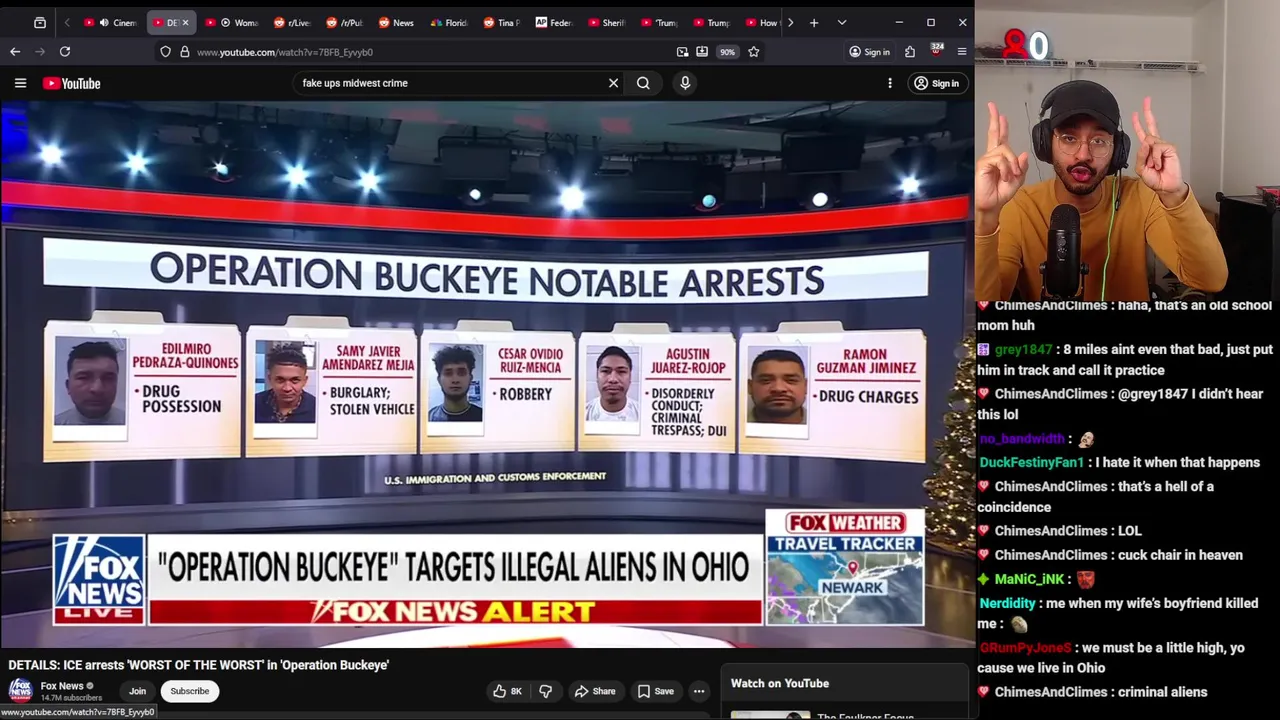Click chat username 'MaNiC_iNK'
The width and height of the screenshot is (1280, 720).
click(x=1029, y=579)
